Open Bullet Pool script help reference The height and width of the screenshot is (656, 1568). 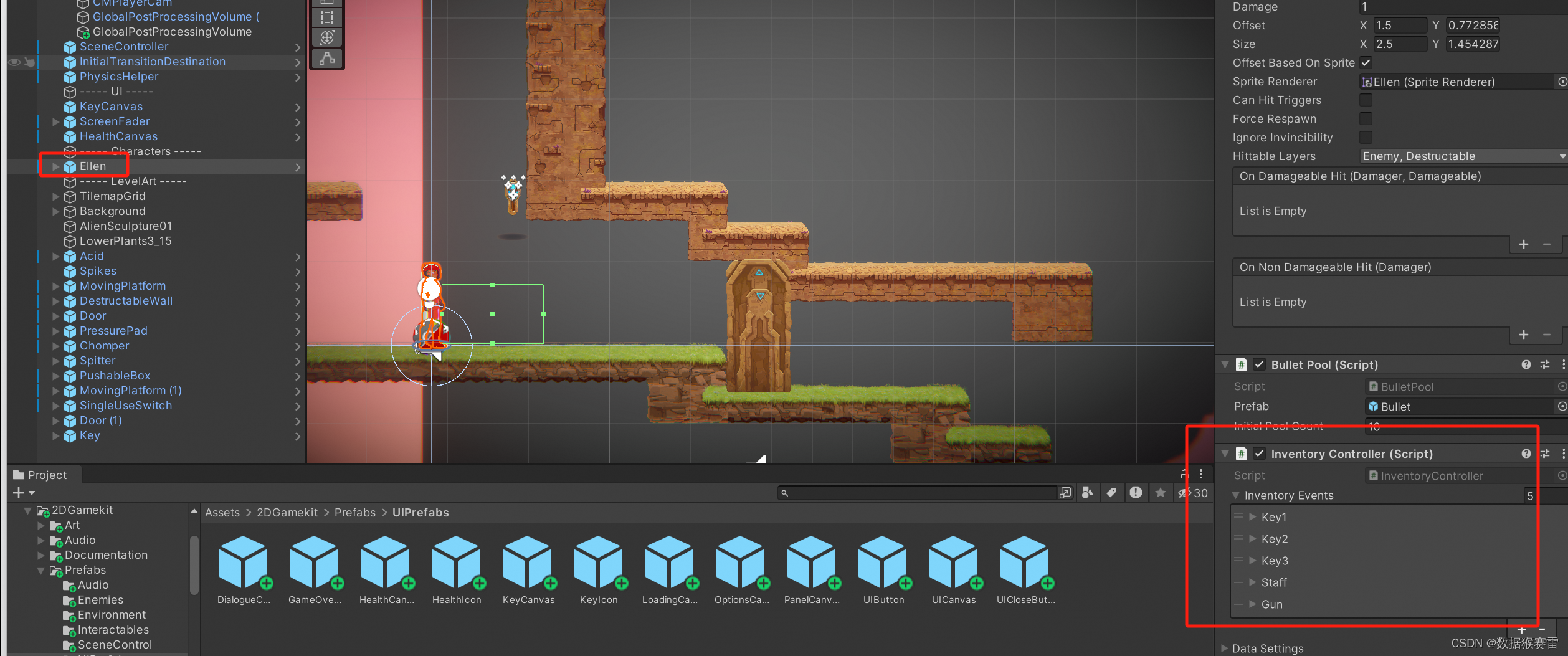1526,364
